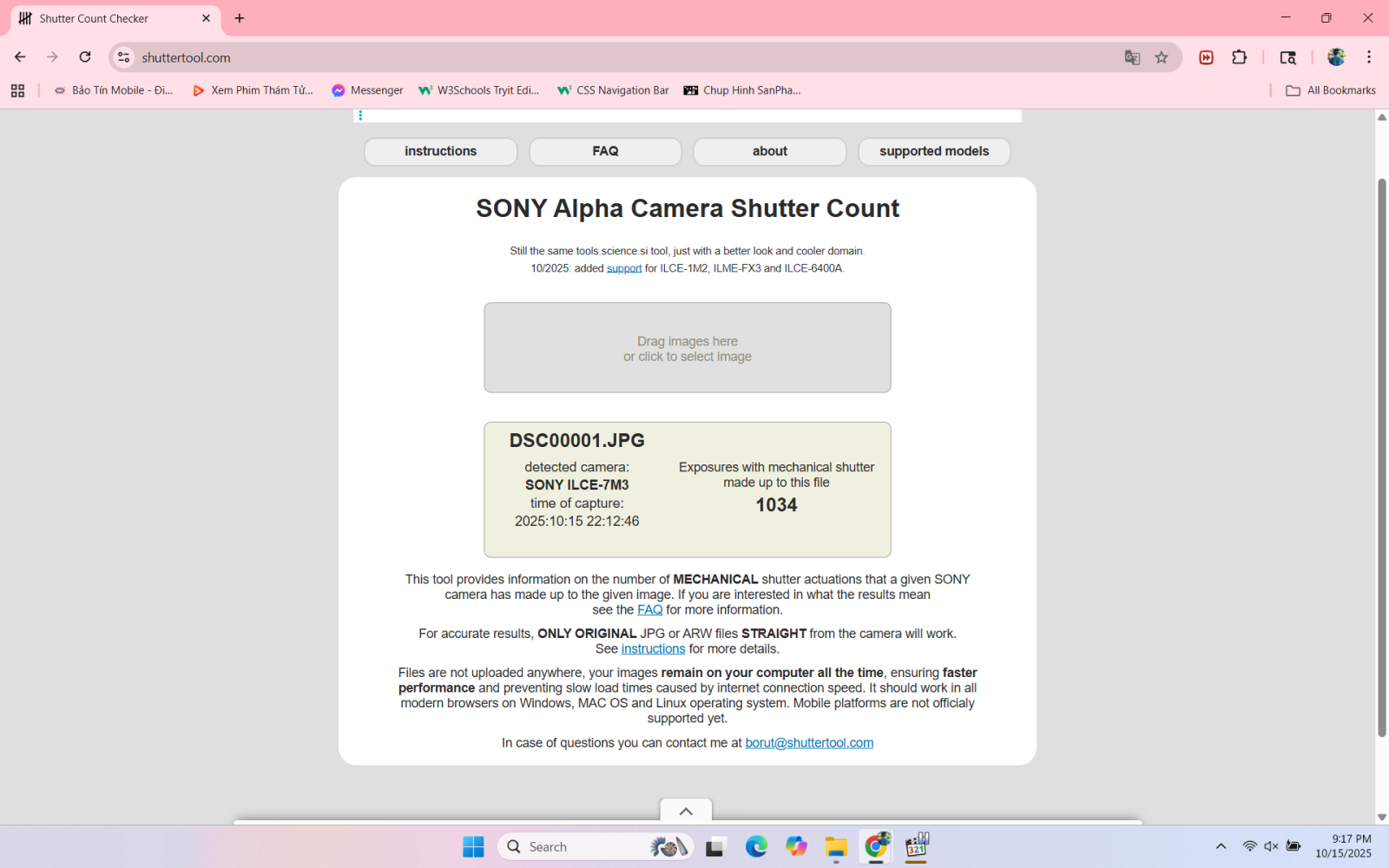Open the apps grid in bookmarks bar
Image resolution: width=1389 pixels, height=868 pixels.
(x=17, y=90)
